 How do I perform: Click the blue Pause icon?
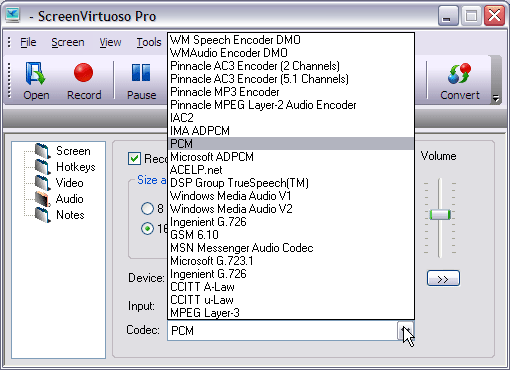click(141, 73)
